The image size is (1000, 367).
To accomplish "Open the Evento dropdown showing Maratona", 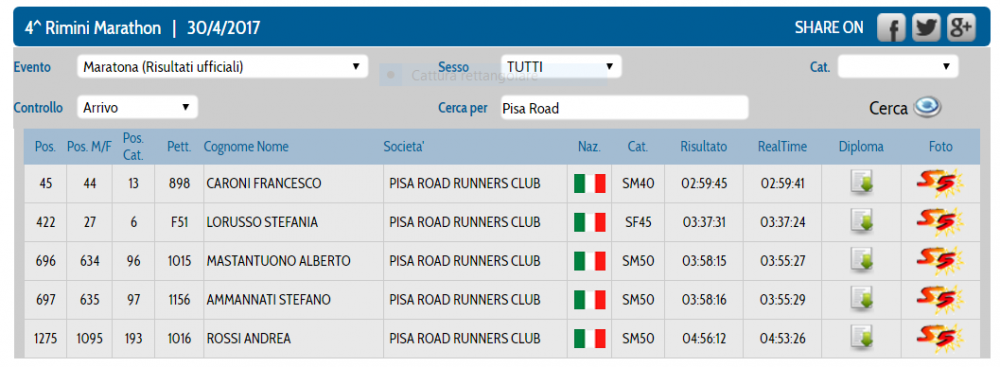I will click(x=223, y=66).
